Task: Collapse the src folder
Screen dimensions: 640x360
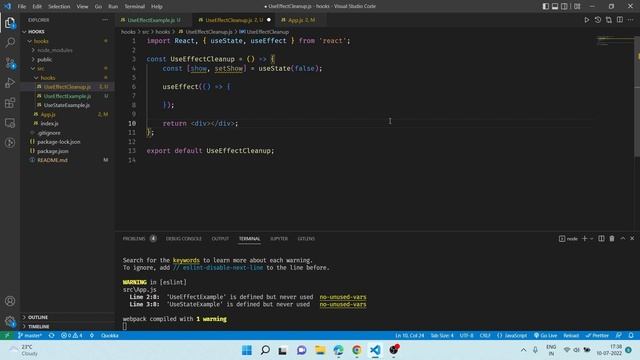Action: pos(67,69)
